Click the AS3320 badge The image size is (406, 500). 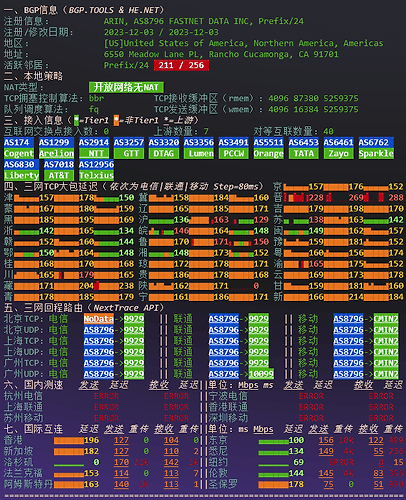pyautogui.click(x=164, y=142)
